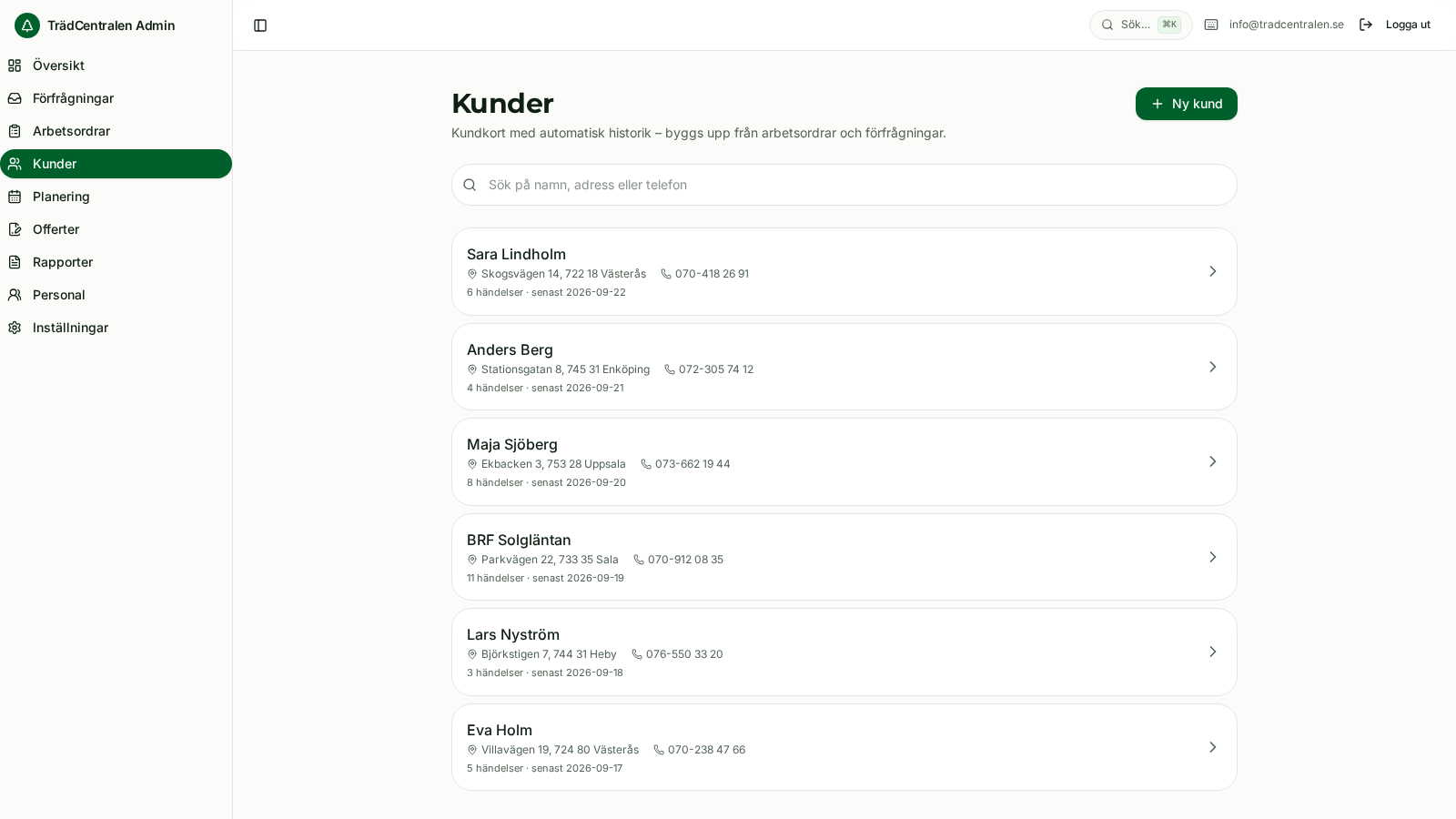Click address Björkstigen 7, 744 31 Heby
The height and width of the screenshot is (819, 1456).
click(549, 654)
